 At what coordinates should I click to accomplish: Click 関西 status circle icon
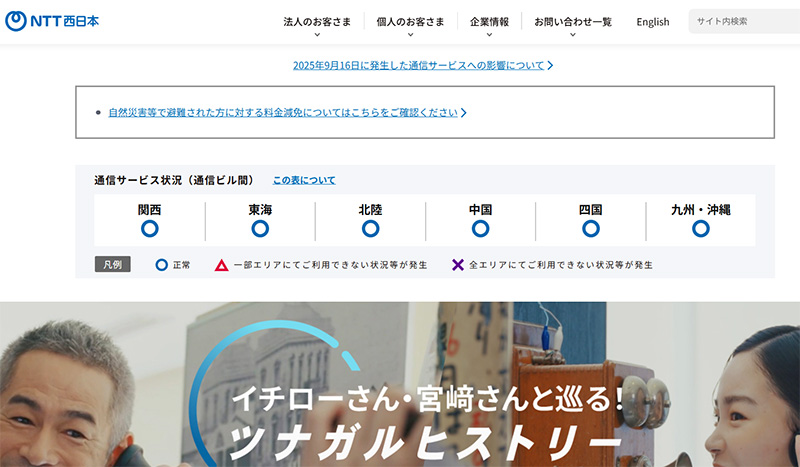point(149,229)
